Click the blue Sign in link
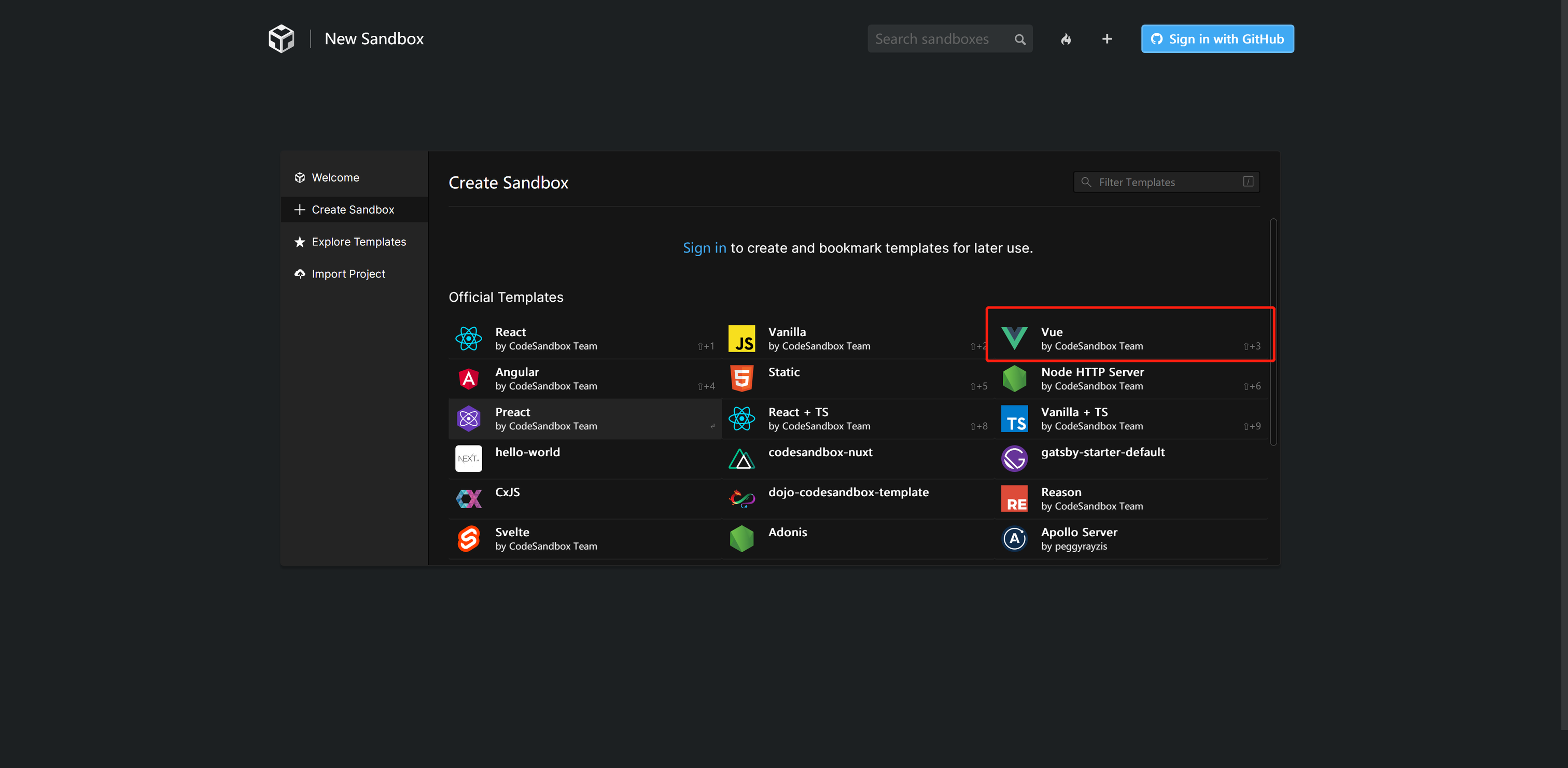This screenshot has height=768, width=1568. point(704,248)
